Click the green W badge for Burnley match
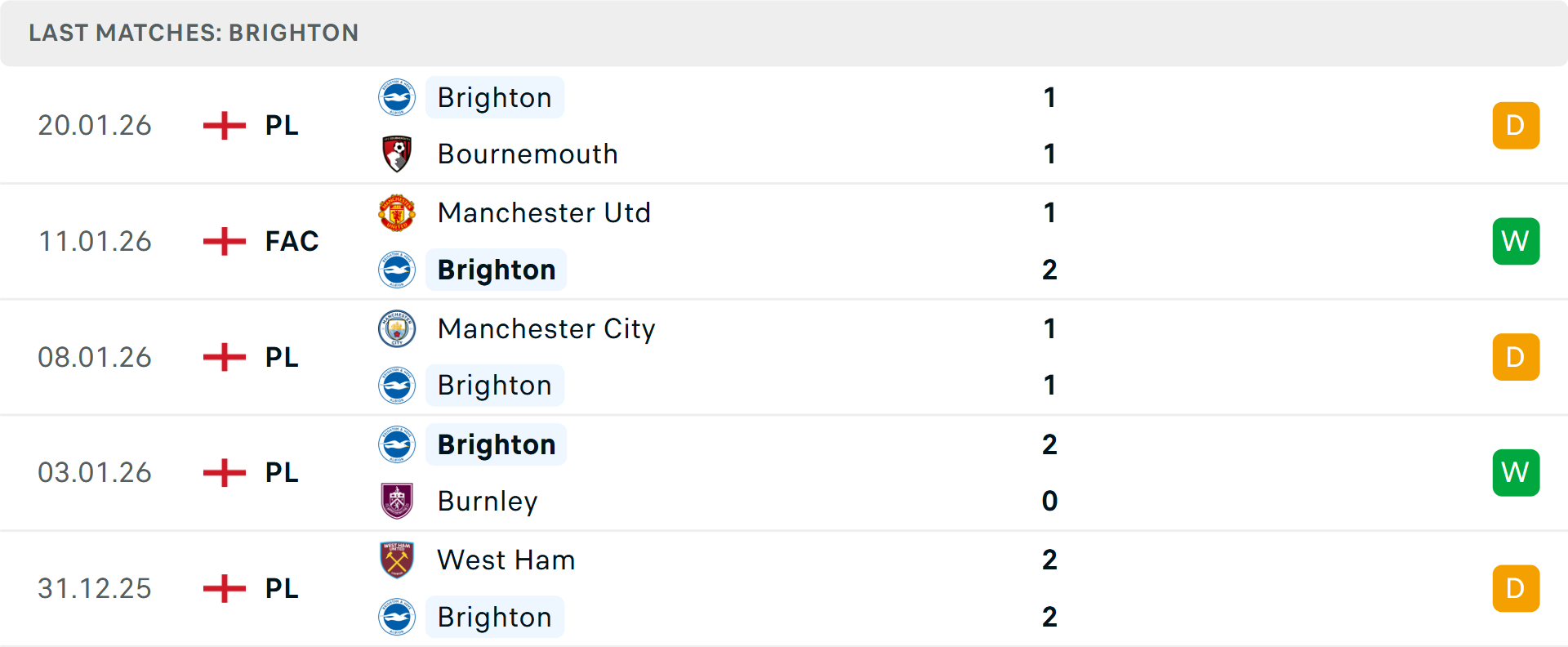The height and width of the screenshot is (647, 1568). pyautogui.click(x=1516, y=472)
